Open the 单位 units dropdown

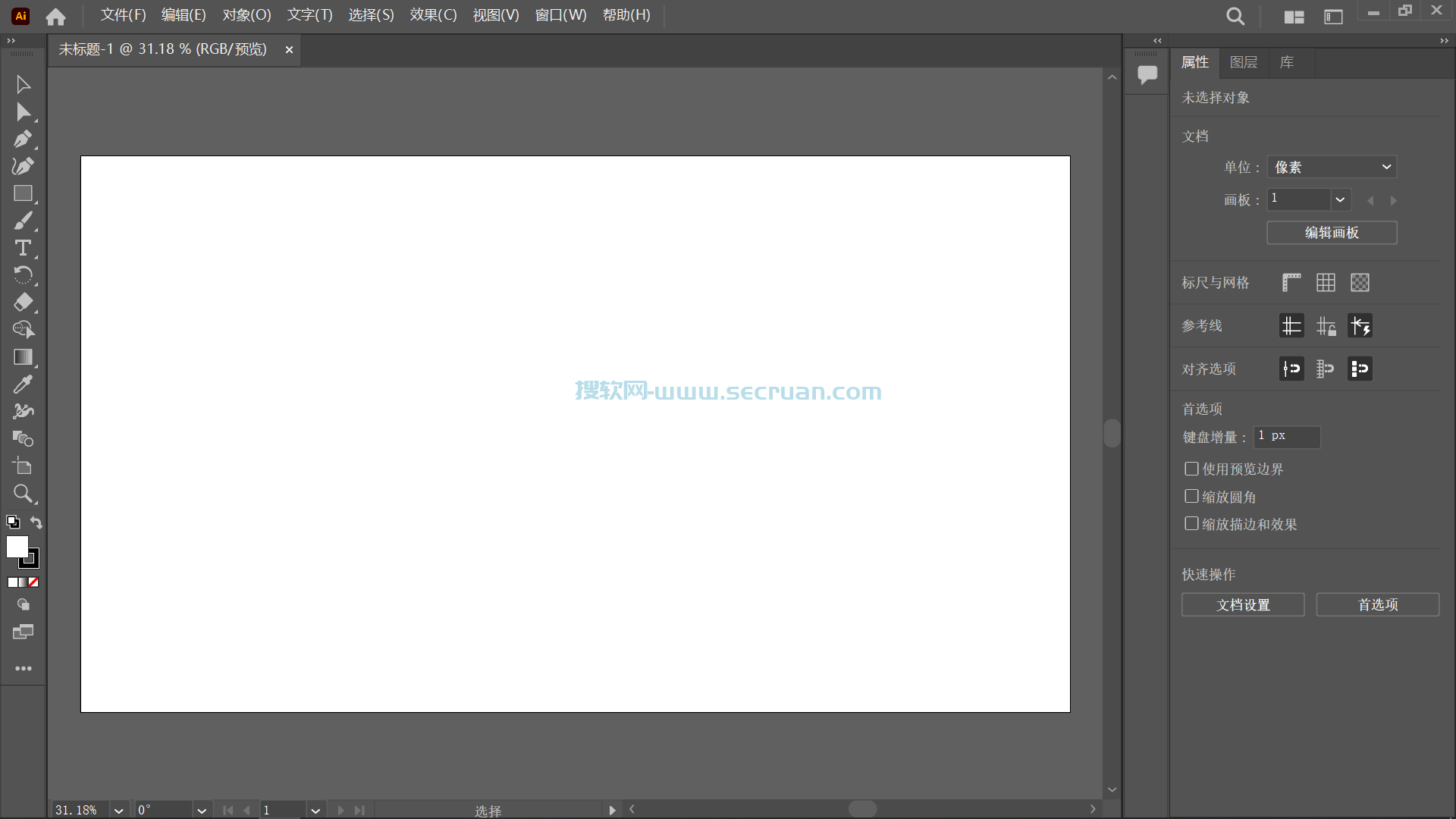(1332, 167)
